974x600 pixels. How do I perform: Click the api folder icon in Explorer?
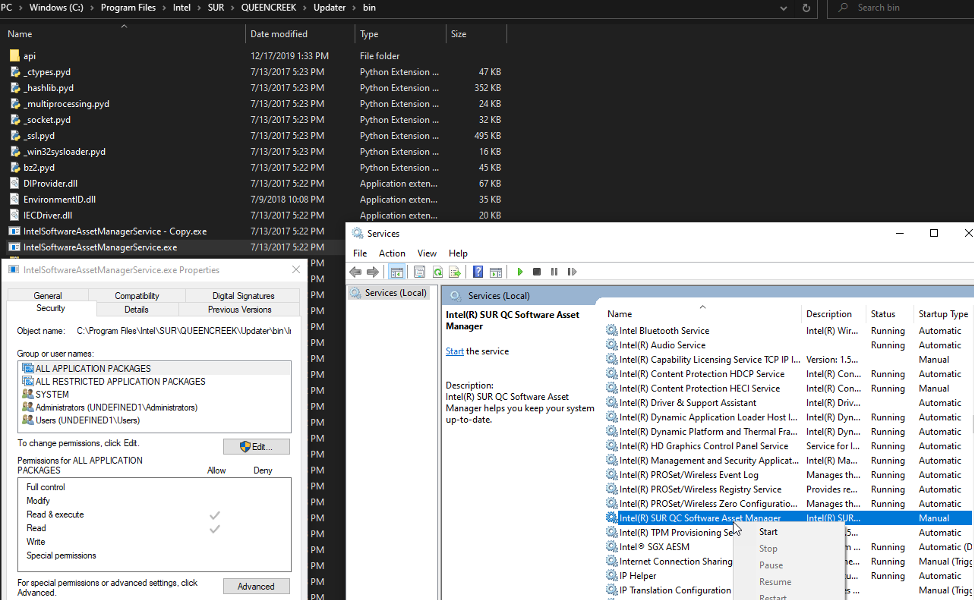tap(15, 56)
